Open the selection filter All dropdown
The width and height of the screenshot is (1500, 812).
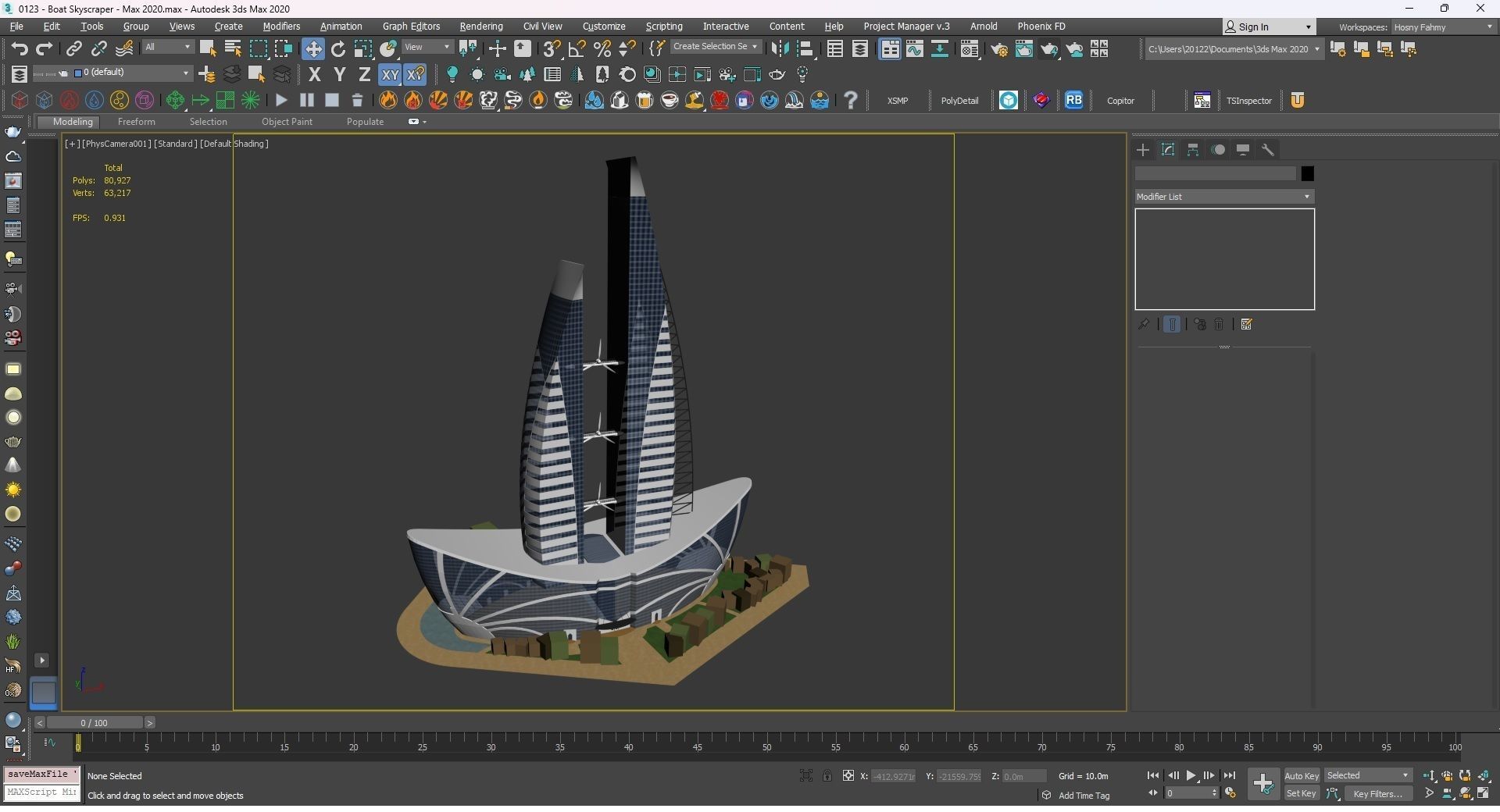tap(167, 47)
